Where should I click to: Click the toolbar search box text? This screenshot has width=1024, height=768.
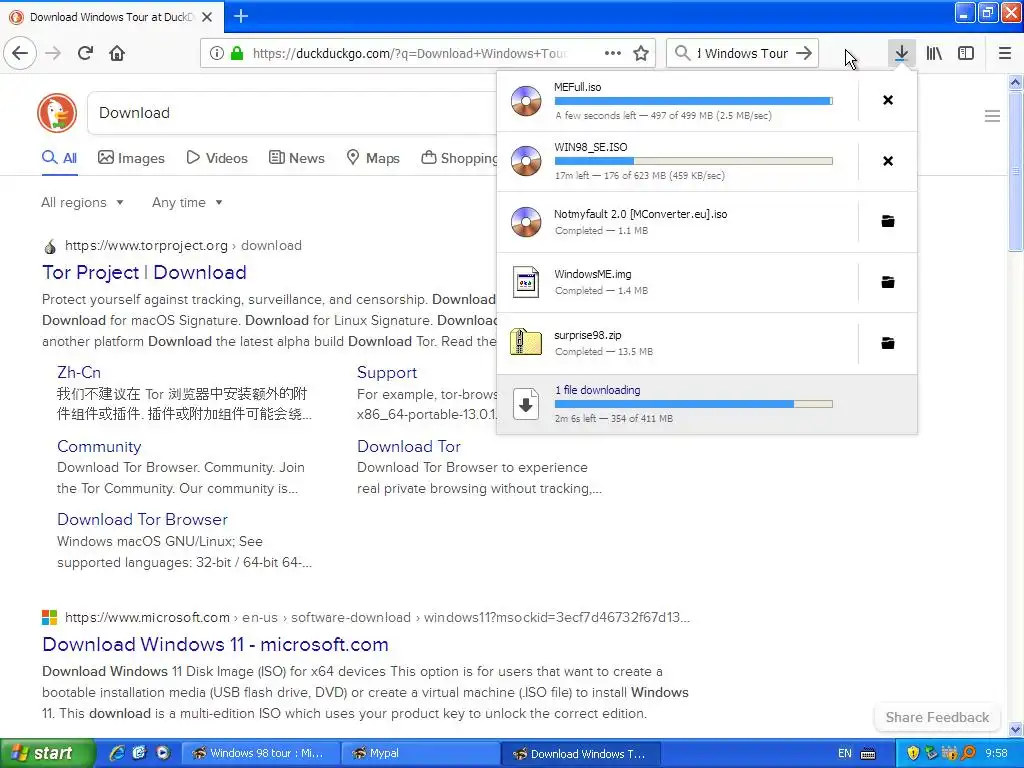tap(742, 54)
